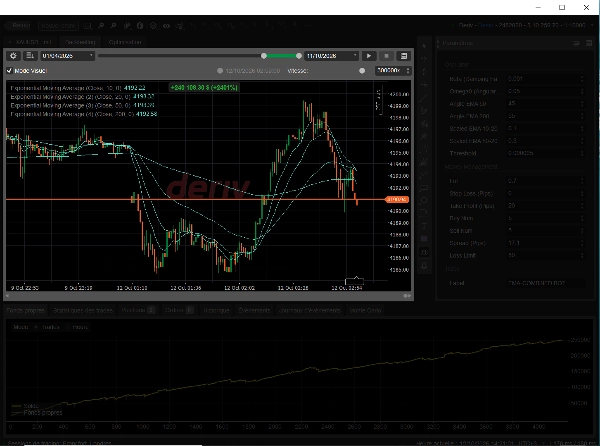Open backtesting settings gear icon
This screenshot has height=446, width=600.
tap(13, 56)
